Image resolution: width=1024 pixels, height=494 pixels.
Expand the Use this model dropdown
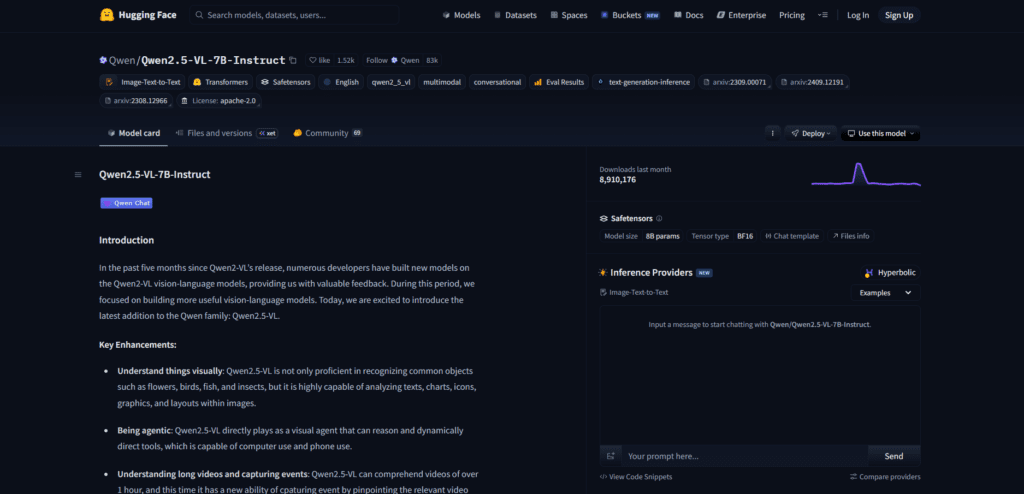tap(880, 133)
